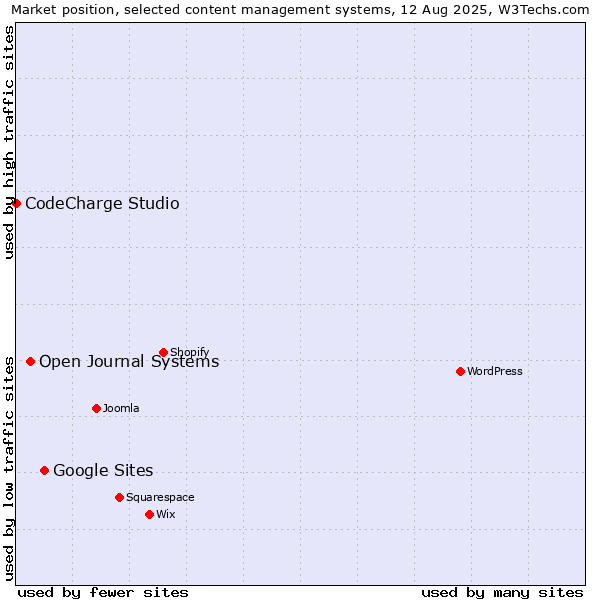
Task: Click the 'used by many sites' axis label
Action: [x=502, y=593]
